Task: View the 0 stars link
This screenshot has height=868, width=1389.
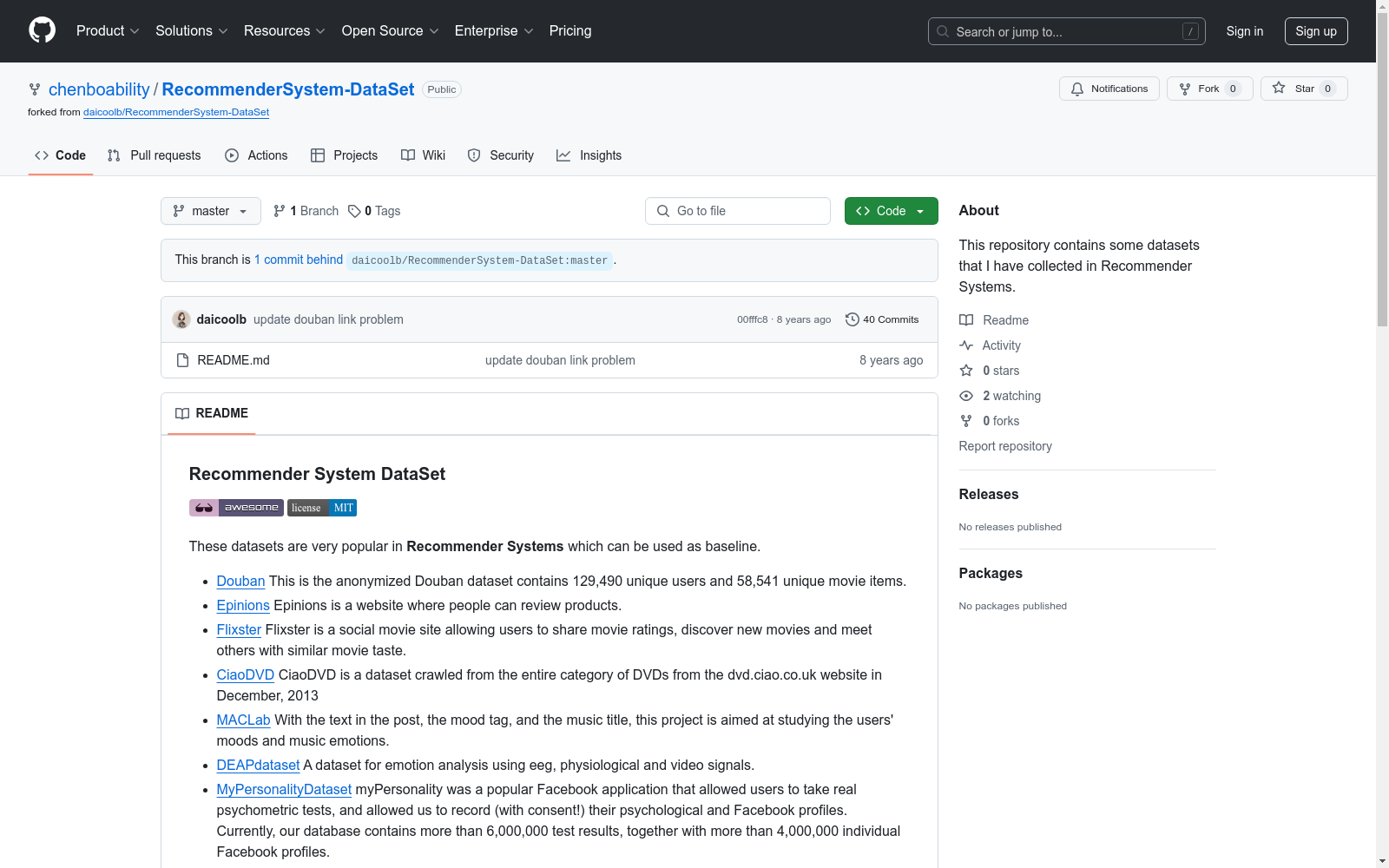Action: coord(990,371)
